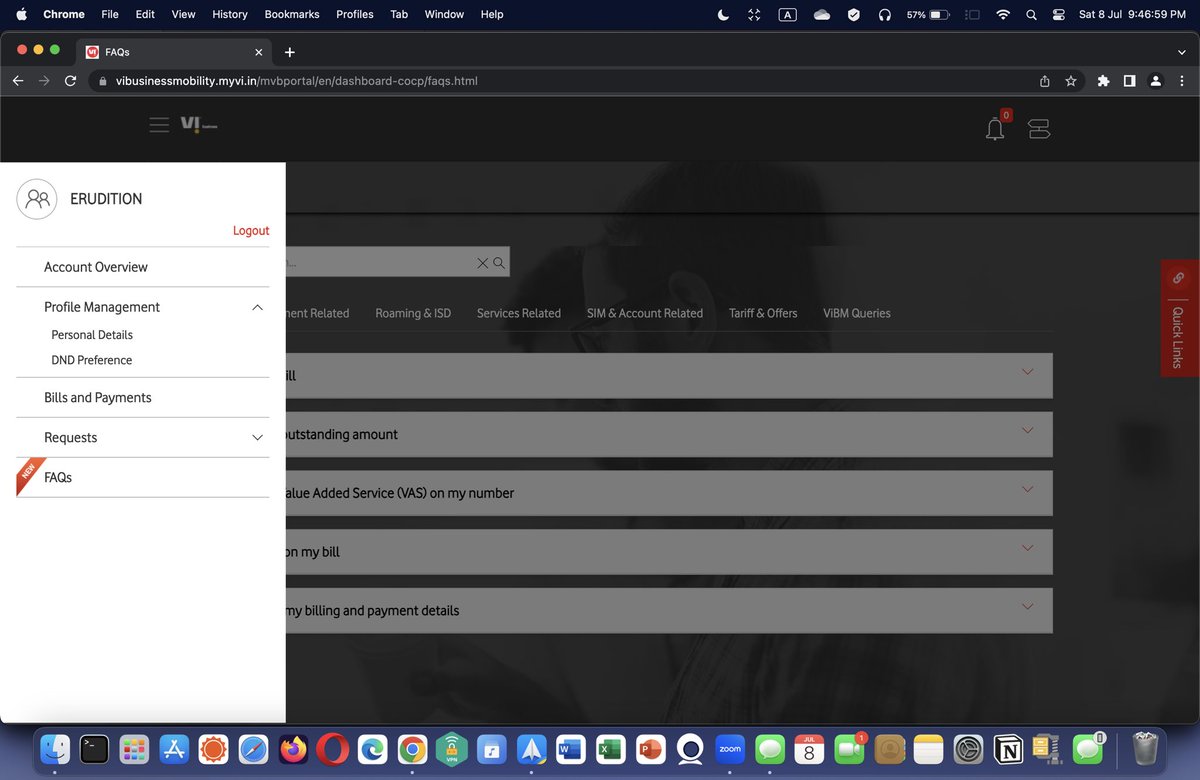
Task: Open Microsoft Excel from the dock
Action: (611, 749)
